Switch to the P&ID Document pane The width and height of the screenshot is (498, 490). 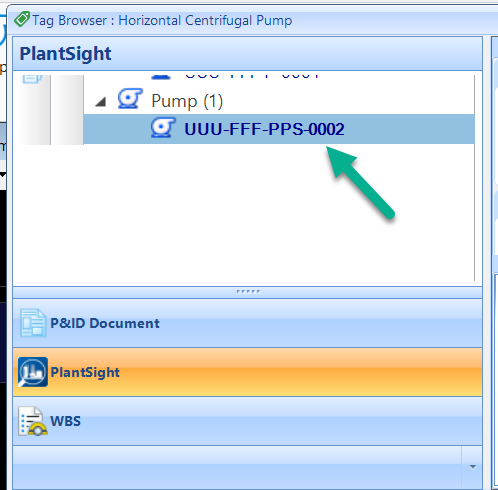(247, 323)
